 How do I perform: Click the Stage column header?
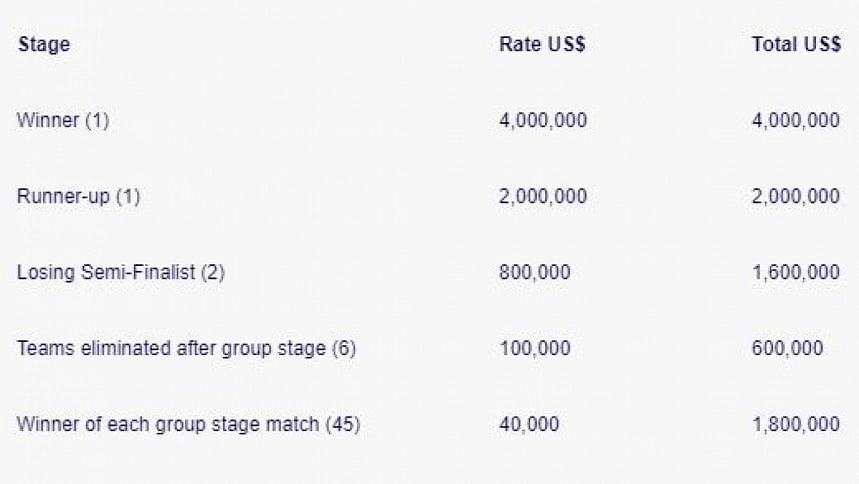click(x=44, y=44)
